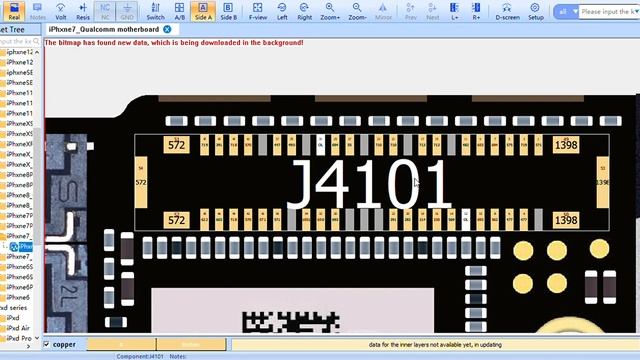640x360 pixels.
Task: Open the Notes tool in the toolbar
Action: pyautogui.click(x=38, y=11)
